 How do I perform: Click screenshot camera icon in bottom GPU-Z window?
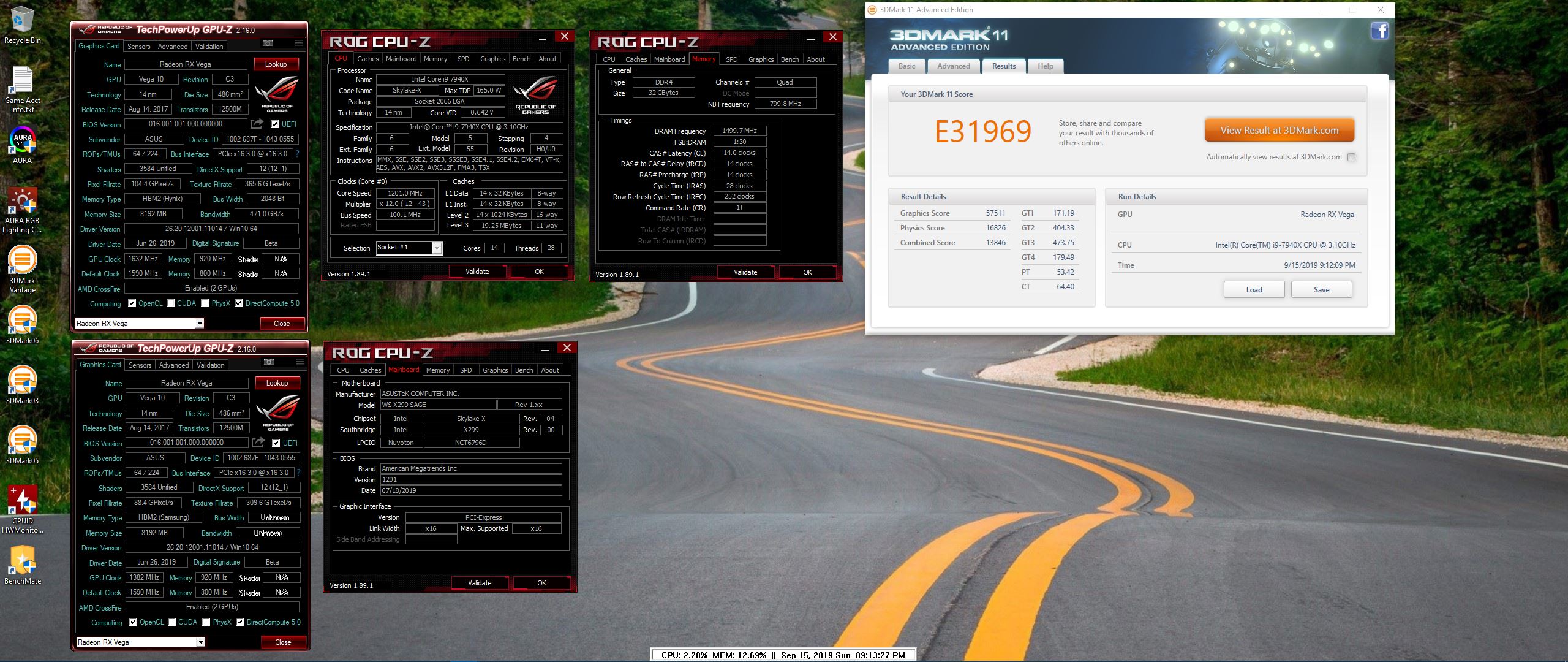click(x=269, y=362)
